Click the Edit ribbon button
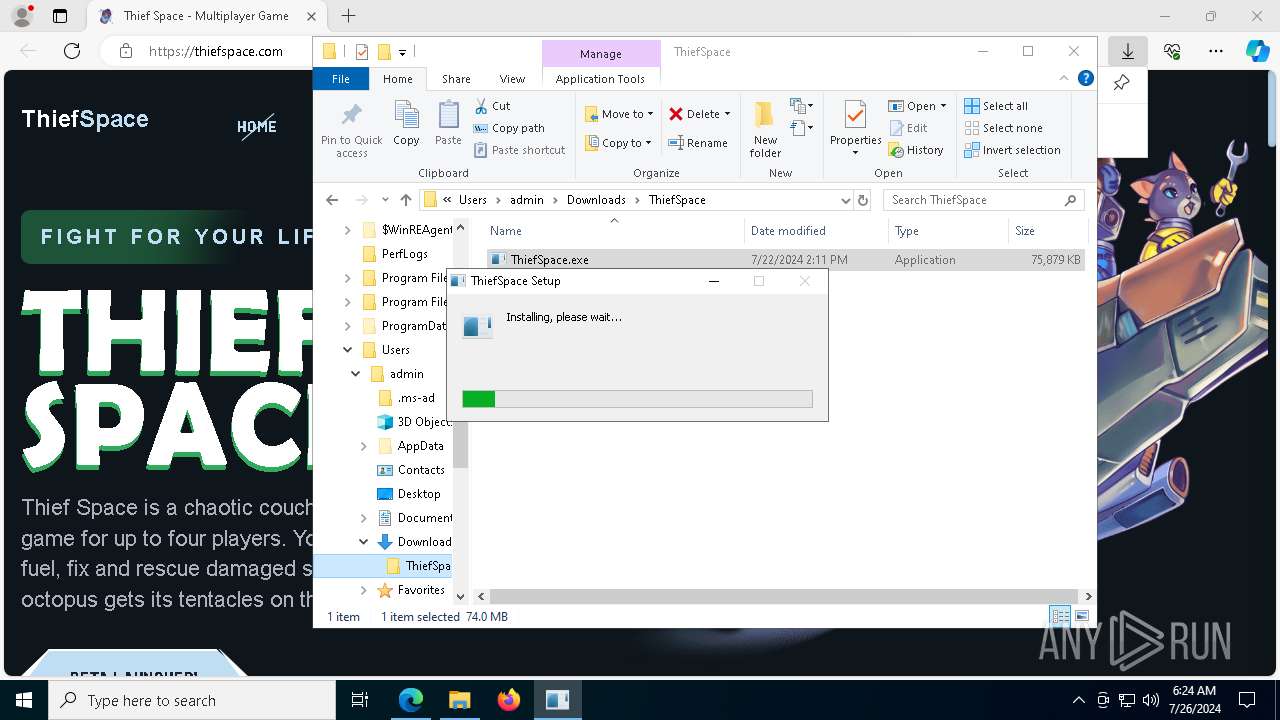Viewport: 1280px width, 720px height. tap(908, 128)
